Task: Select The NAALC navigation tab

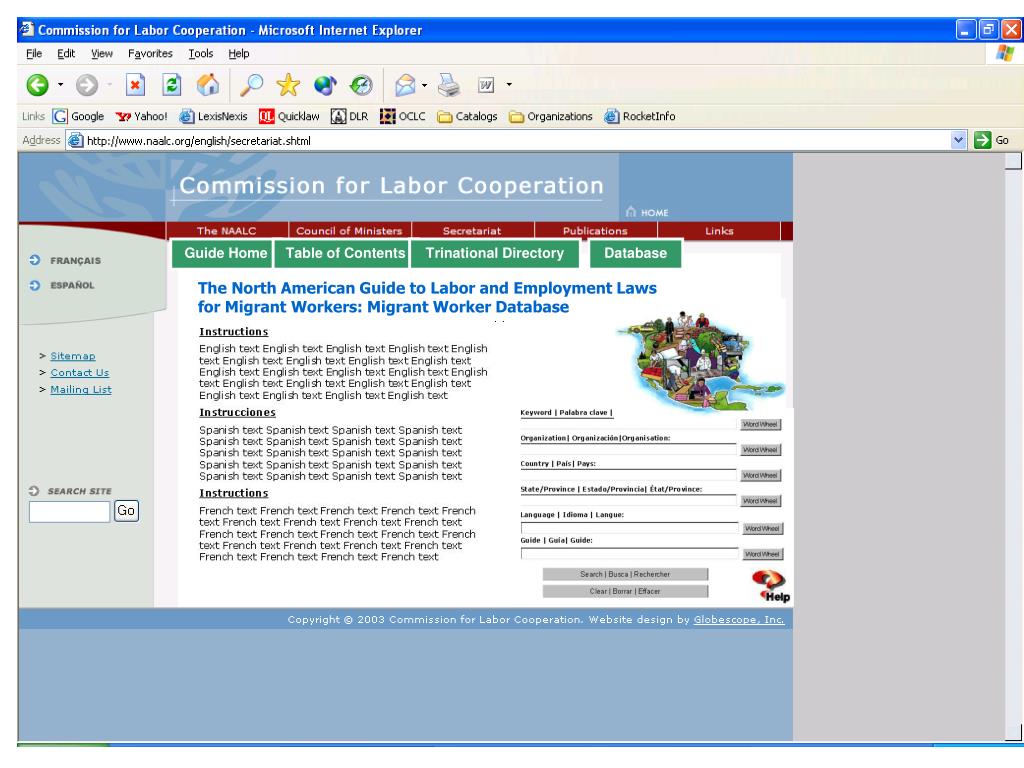Action: pyautogui.click(x=227, y=231)
